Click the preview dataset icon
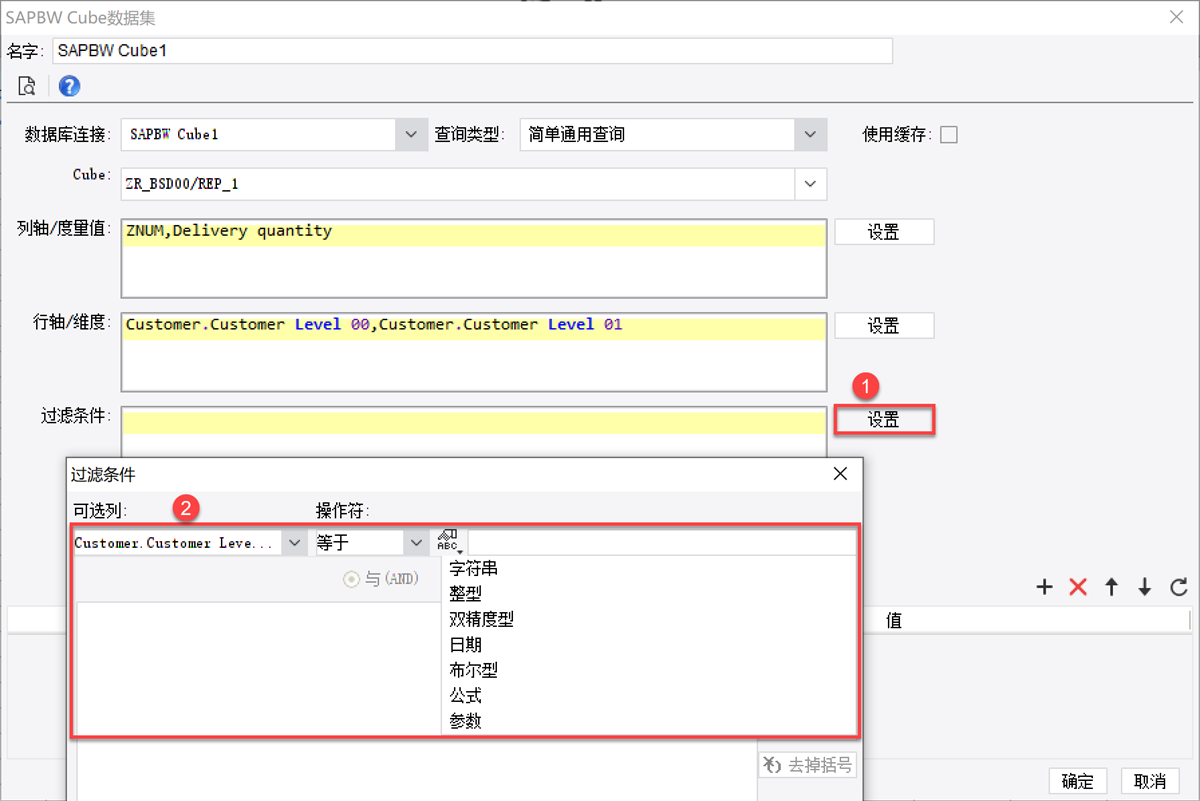 pyautogui.click(x=27, y=86)
